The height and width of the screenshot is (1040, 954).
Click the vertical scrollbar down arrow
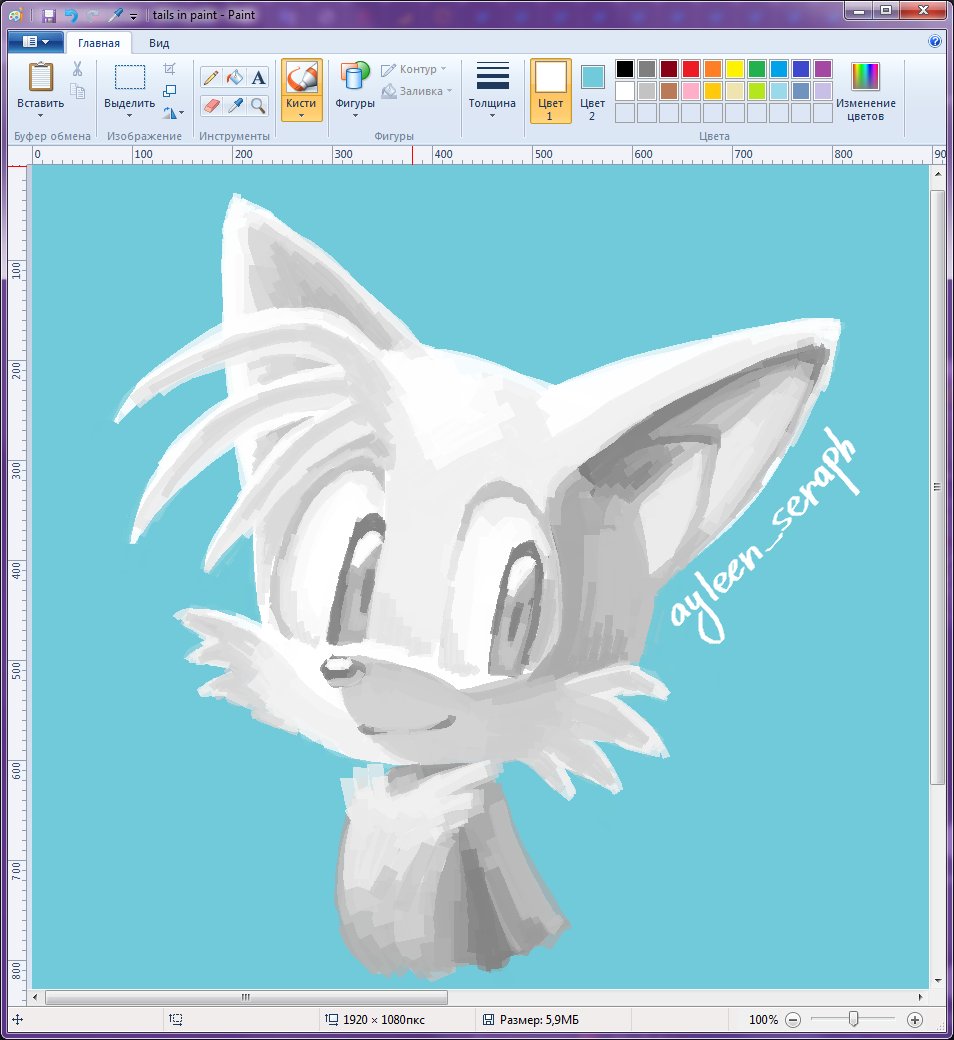[937, 980]
